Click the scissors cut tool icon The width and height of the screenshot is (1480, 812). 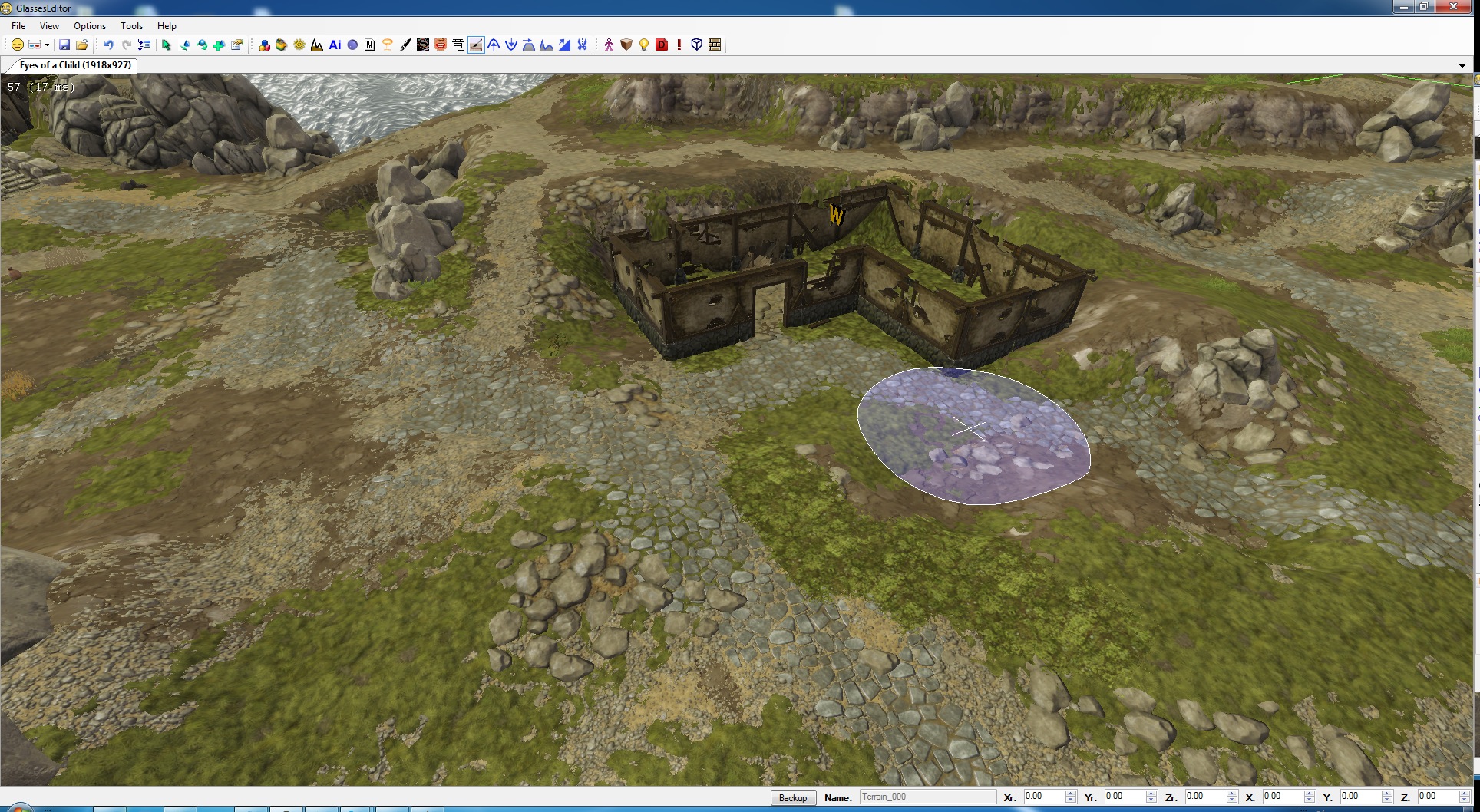pyautogui.click(x=582, y=45)
